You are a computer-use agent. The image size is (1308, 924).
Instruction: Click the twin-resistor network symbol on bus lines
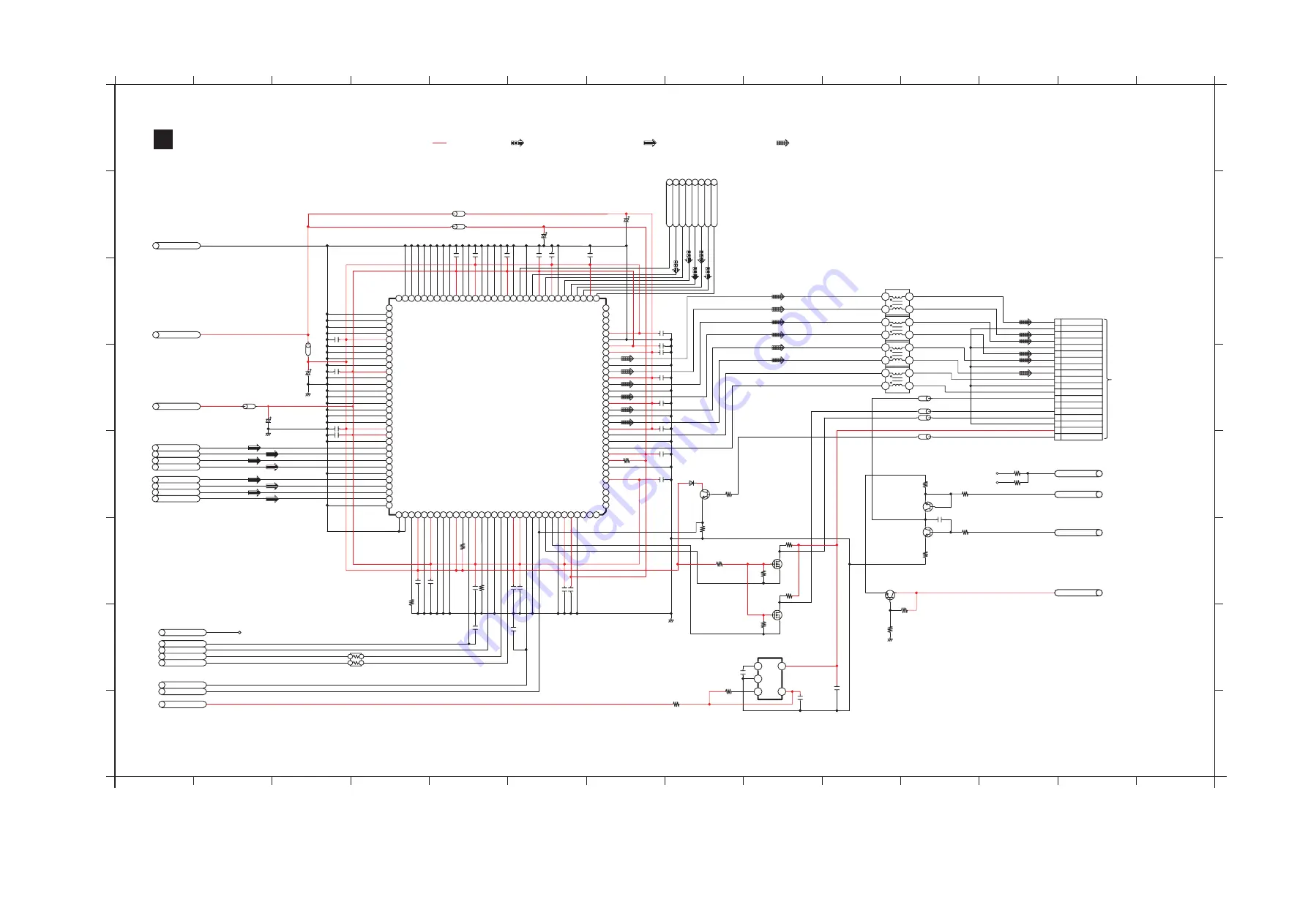tap(356, 659)
